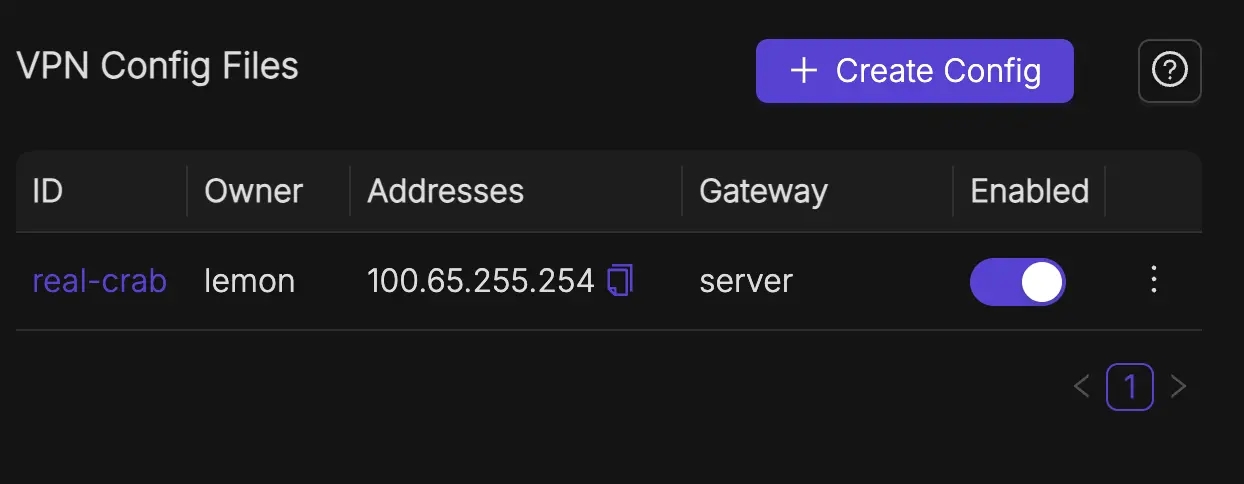
Task: Disable the real-crab config toggle
Action: point(1017,282)
